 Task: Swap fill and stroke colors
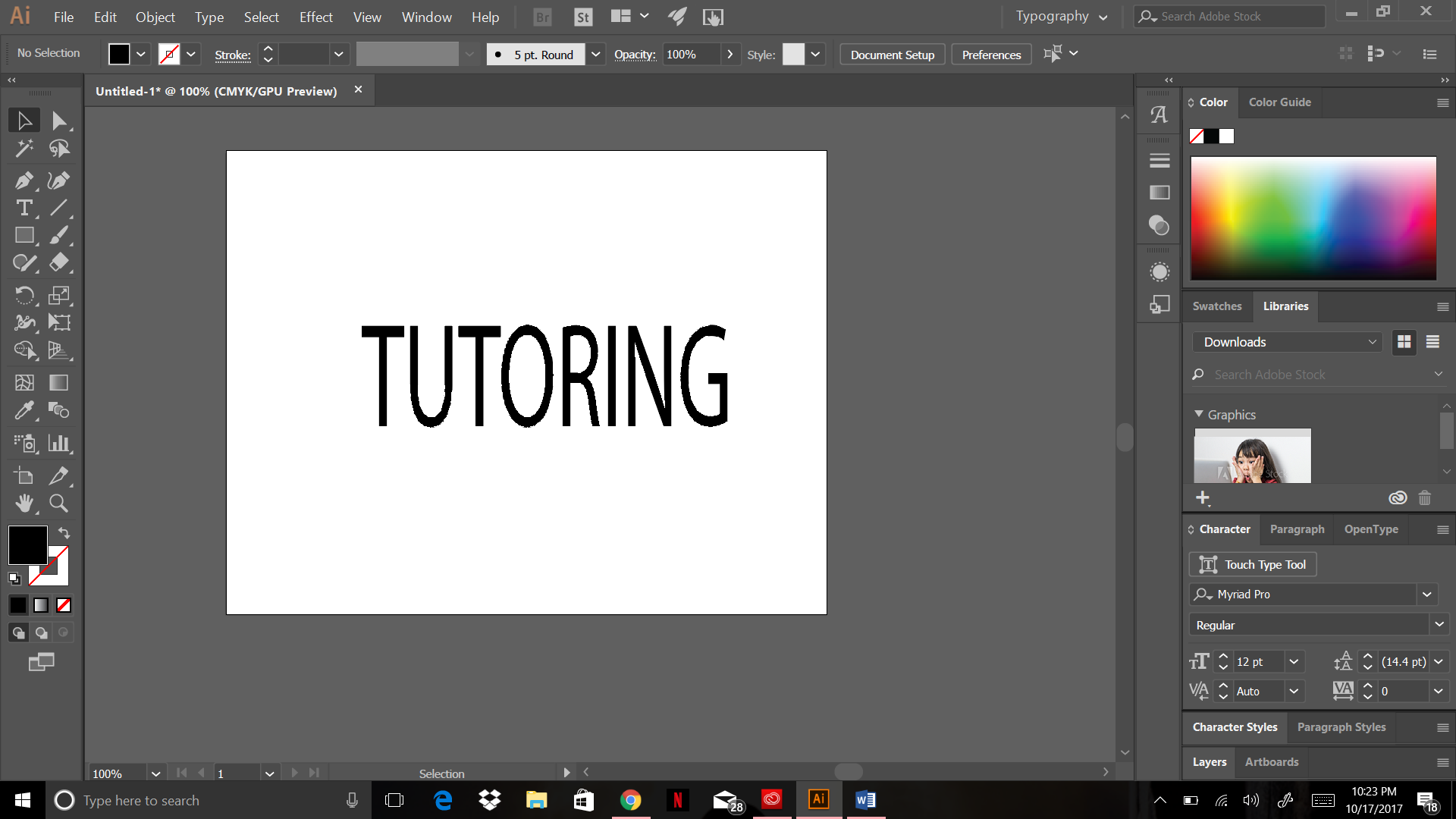[x=64, y=533]
